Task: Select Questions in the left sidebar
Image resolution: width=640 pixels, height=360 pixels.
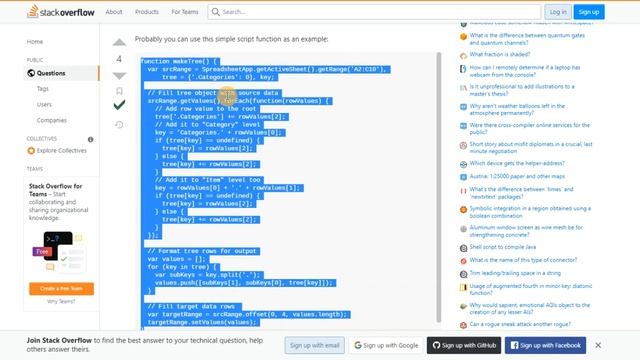Action: [51, 73]
